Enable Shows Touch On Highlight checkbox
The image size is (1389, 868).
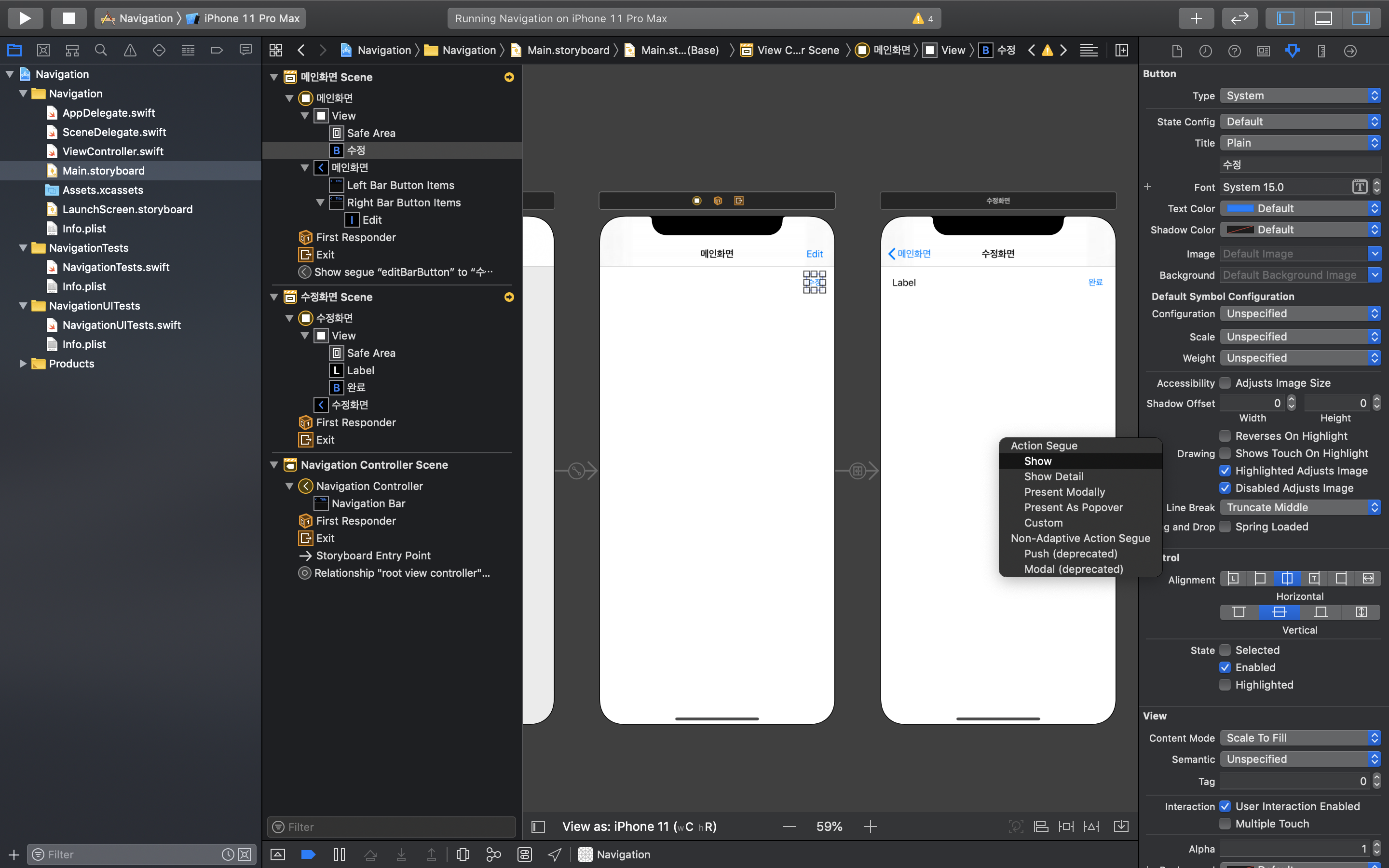(x=1225, y=453)
